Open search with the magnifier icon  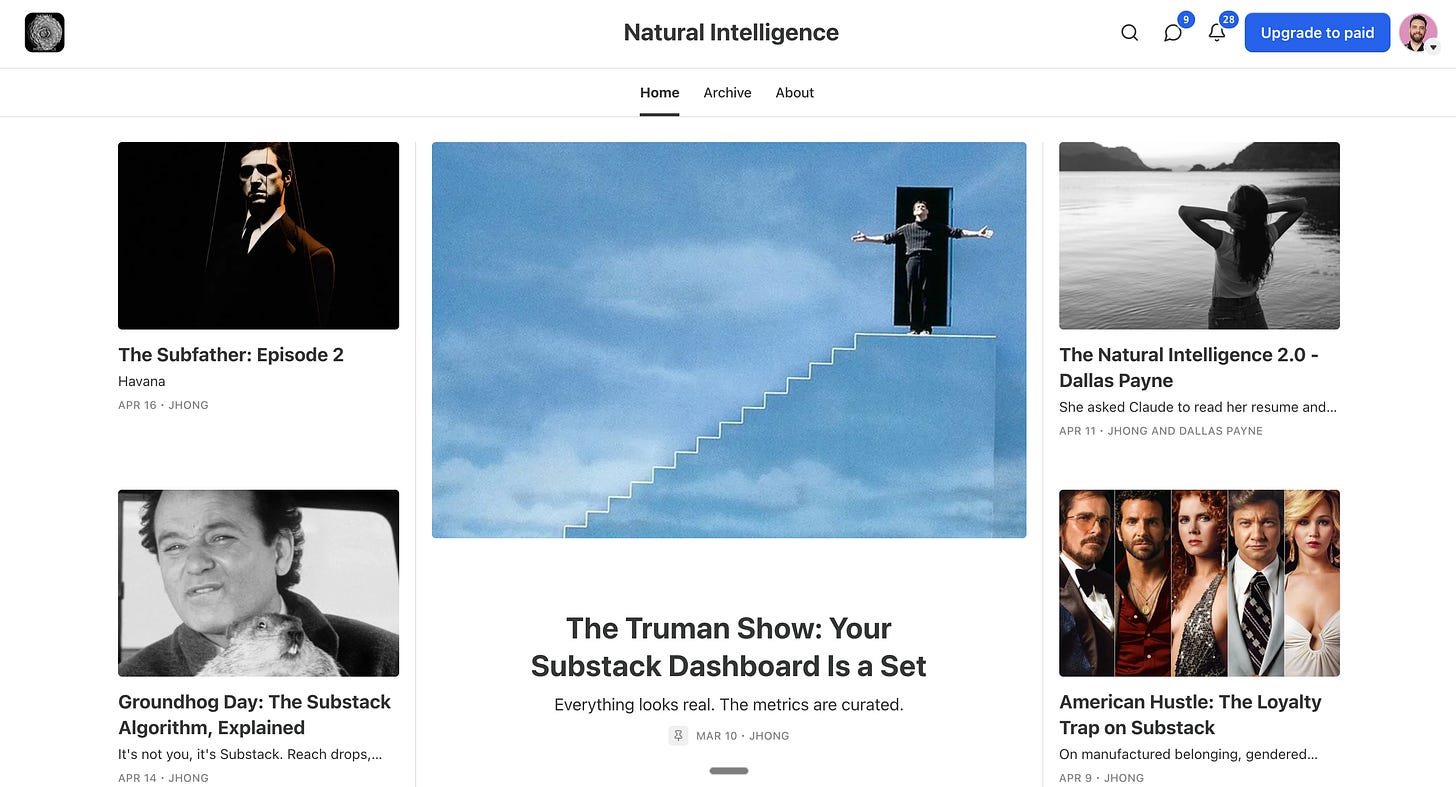(1129, 33)
